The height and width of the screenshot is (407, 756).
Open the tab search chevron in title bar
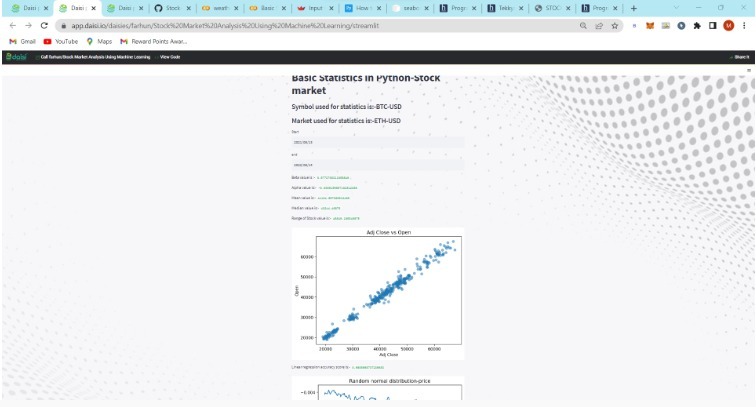pyautogui.click(x=676, y=8)
